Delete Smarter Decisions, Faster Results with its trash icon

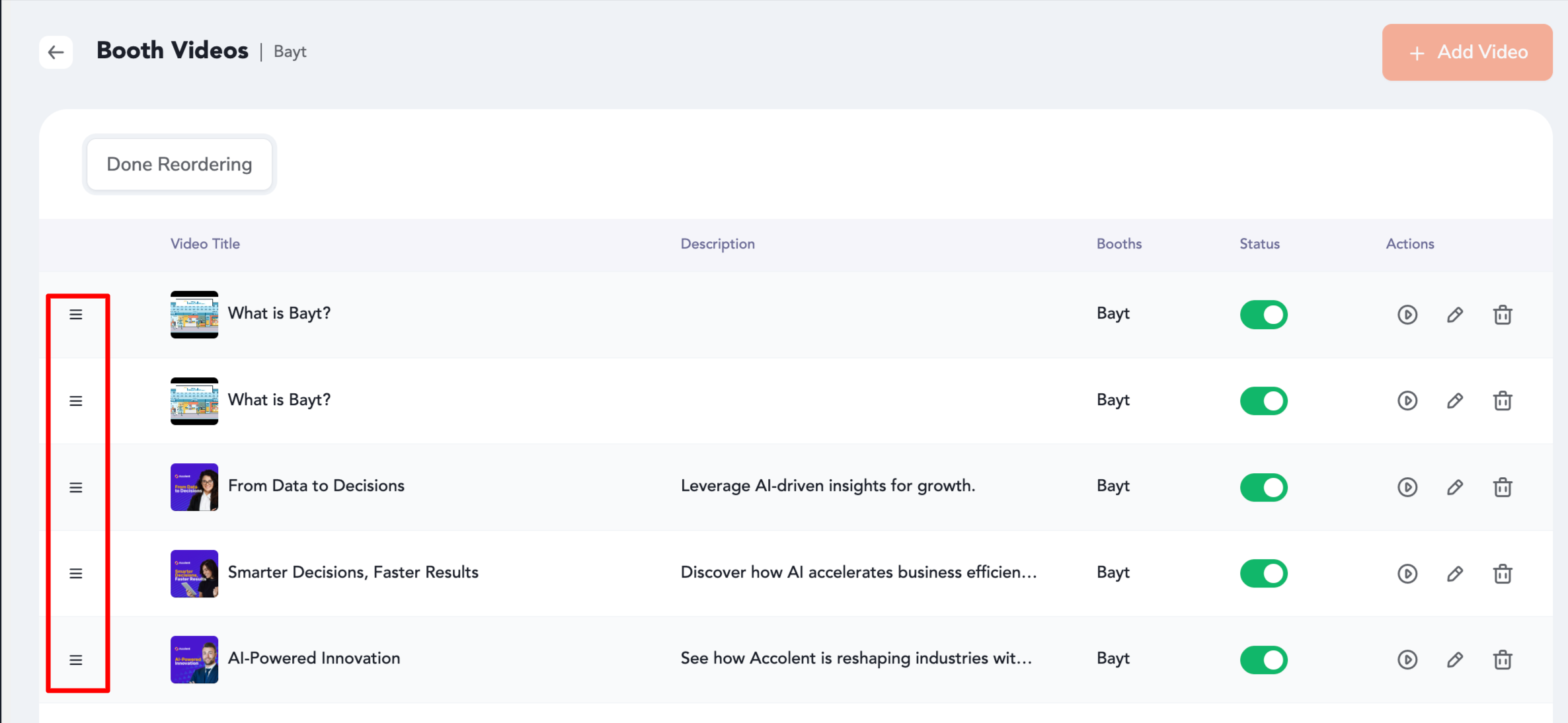click(x=1503, y=574)
